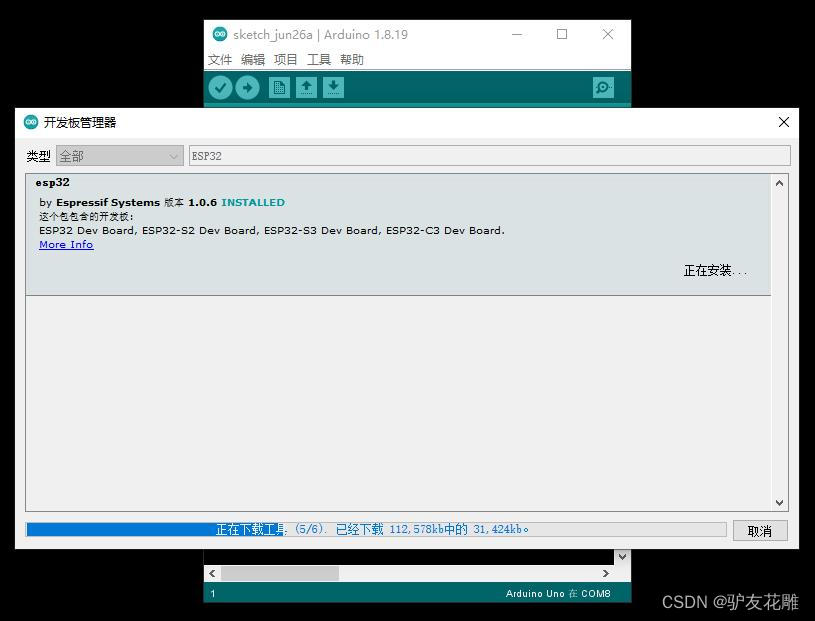The height and width of the screenshot is (621, 815).
Task: Open the 项目 menu
Action: pos(286,59)
